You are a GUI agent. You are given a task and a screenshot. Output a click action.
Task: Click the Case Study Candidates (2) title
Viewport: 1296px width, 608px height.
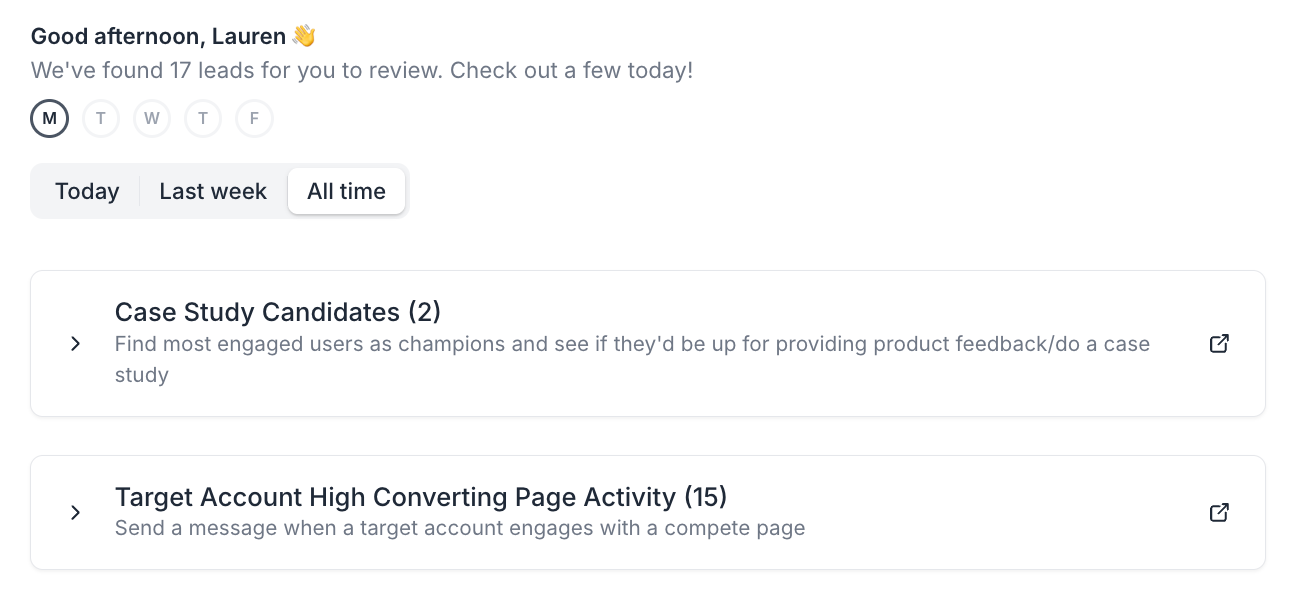click(x=278, y=312)
